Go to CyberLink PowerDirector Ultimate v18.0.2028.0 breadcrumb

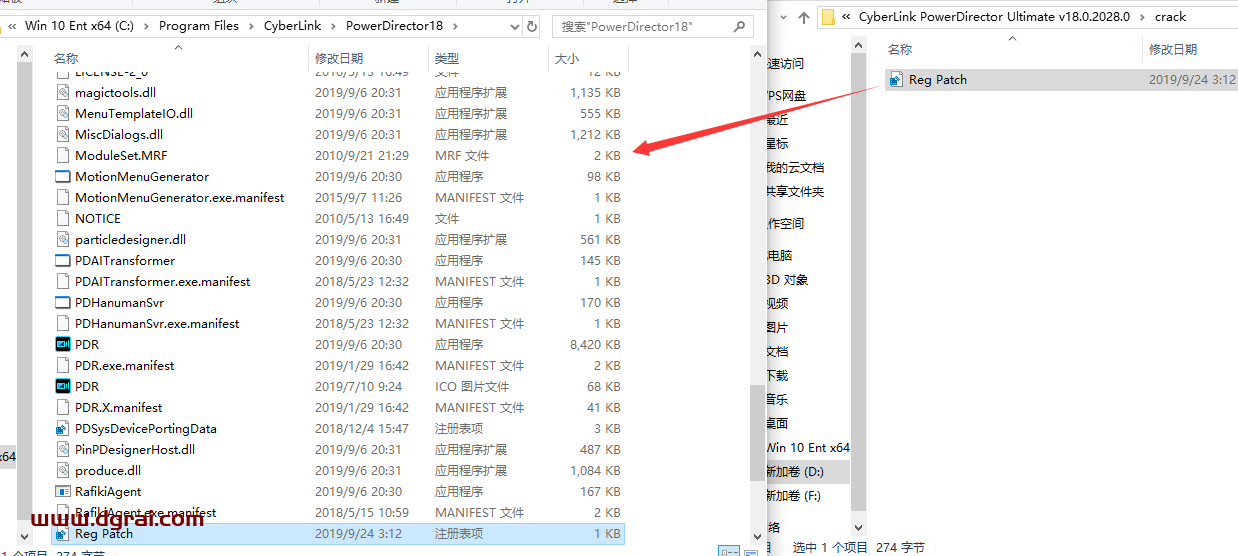click(x=994, y=16)
